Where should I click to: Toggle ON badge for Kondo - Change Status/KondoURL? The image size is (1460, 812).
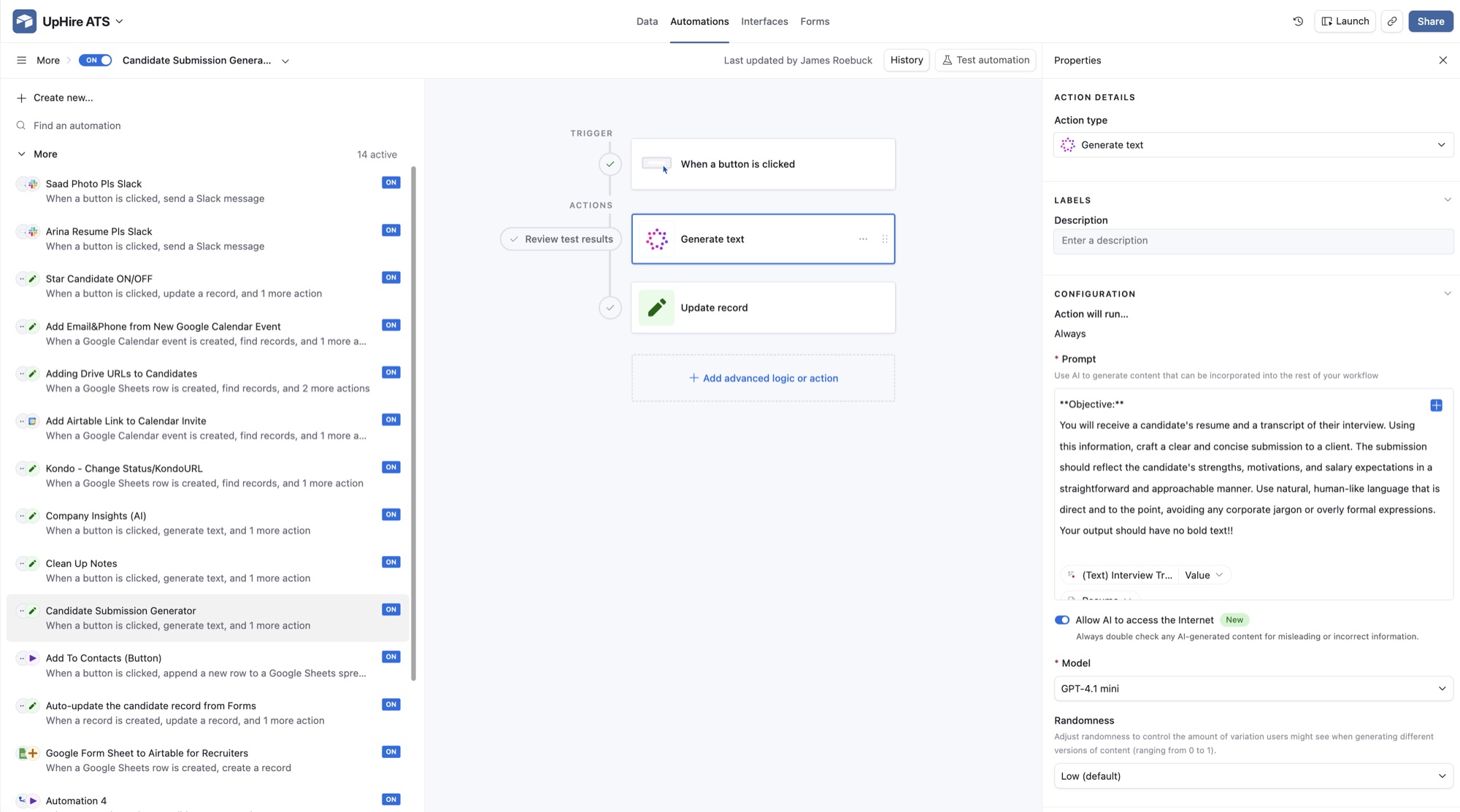click(391, 467)
